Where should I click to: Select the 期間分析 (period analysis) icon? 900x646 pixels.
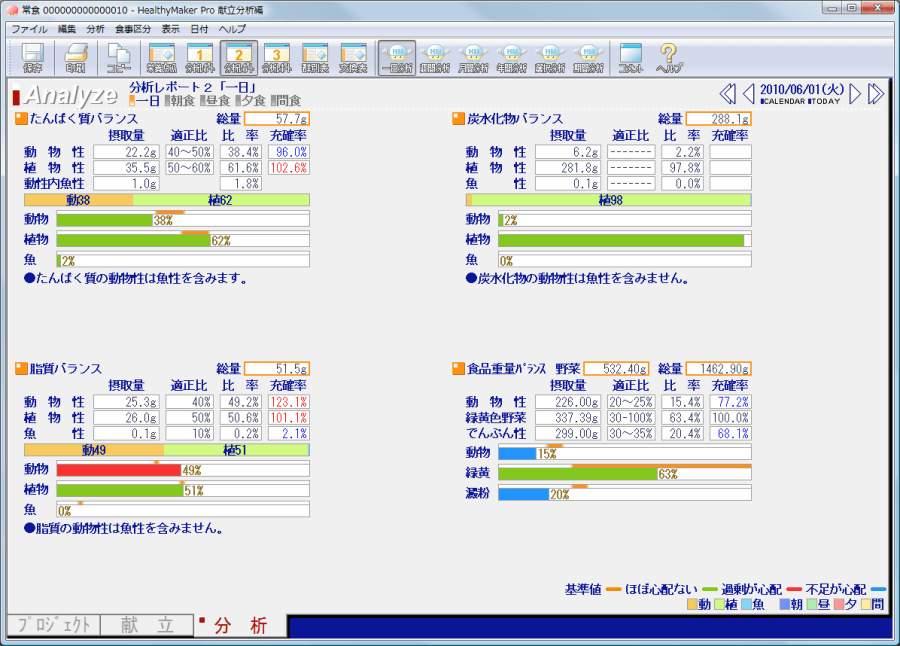coord(588,58)
